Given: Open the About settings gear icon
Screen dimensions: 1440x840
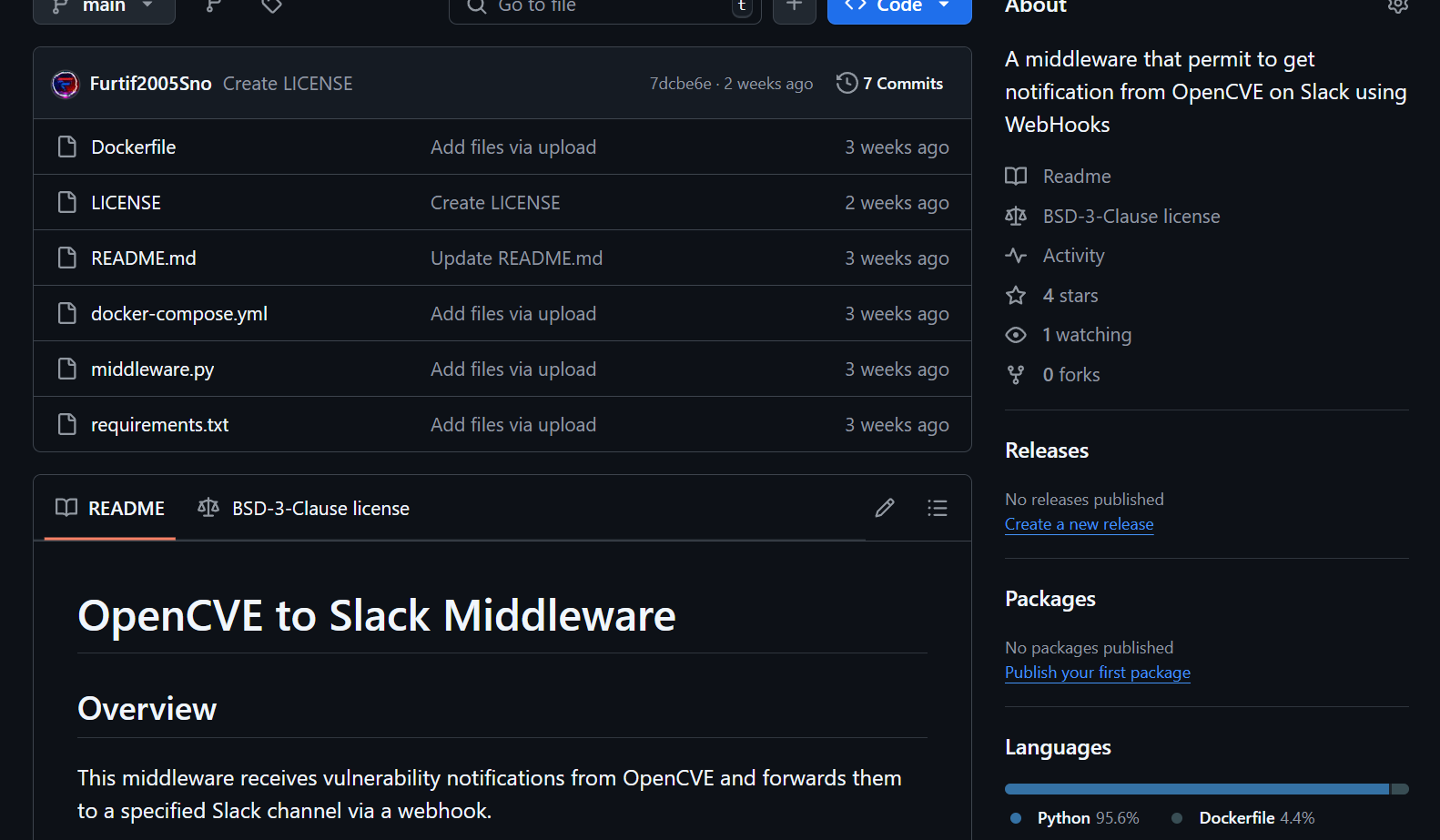Looking at the screenshot, I should click(x=1398, y=5).
